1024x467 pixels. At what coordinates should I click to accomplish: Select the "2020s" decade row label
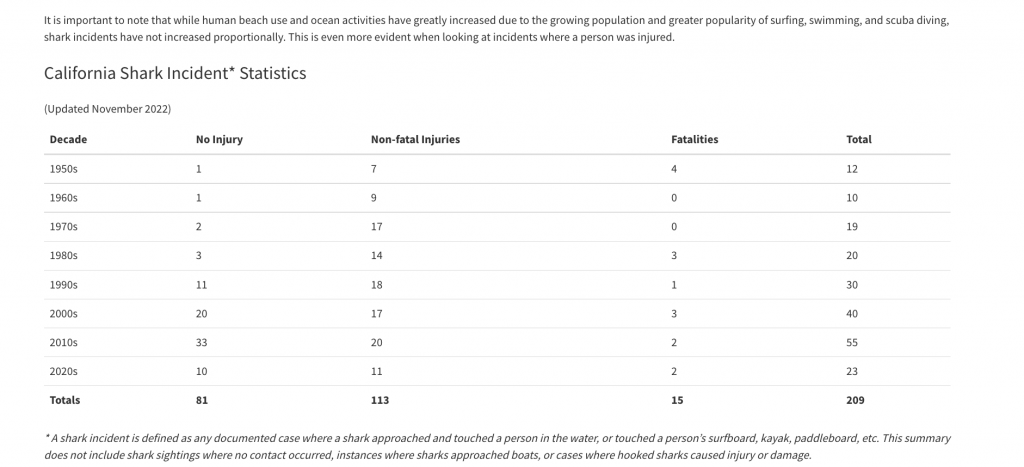[63, 372]
